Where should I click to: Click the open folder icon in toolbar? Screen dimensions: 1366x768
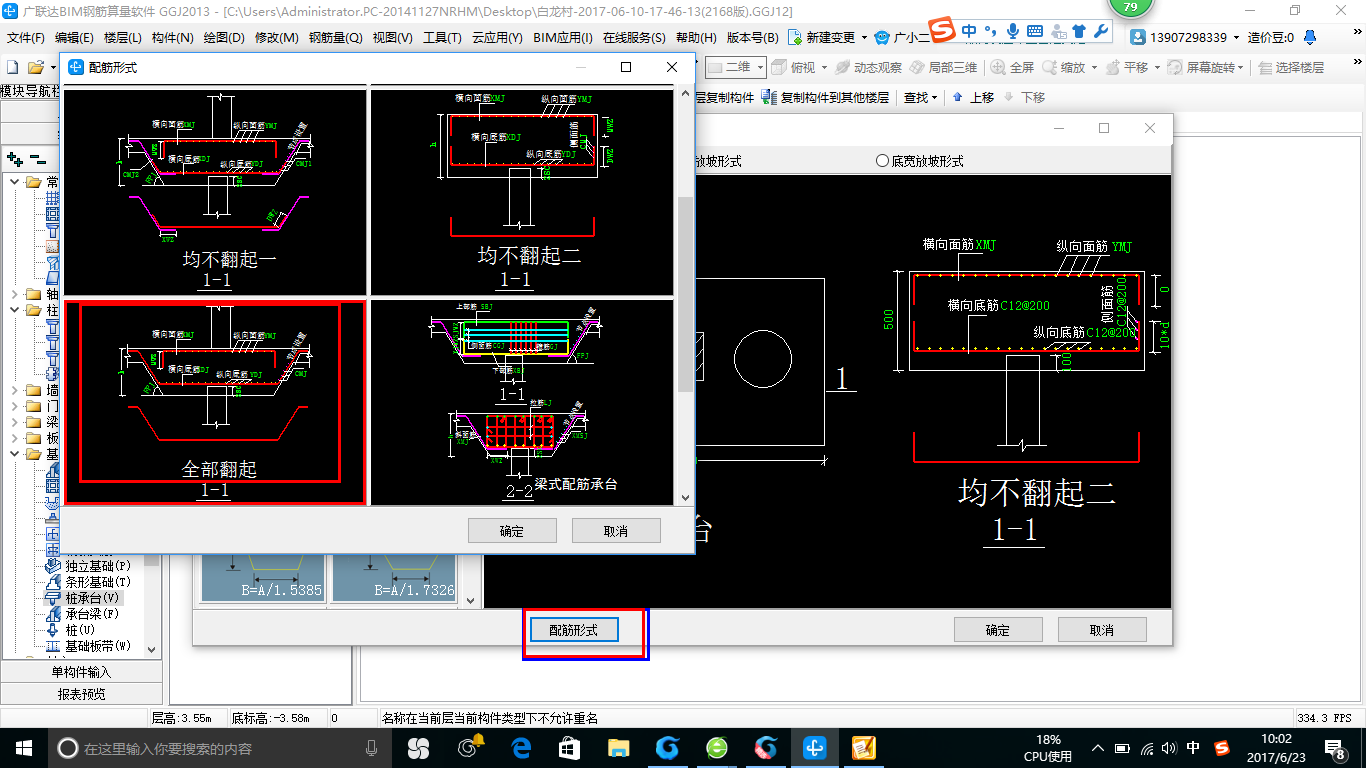(35, 67)
